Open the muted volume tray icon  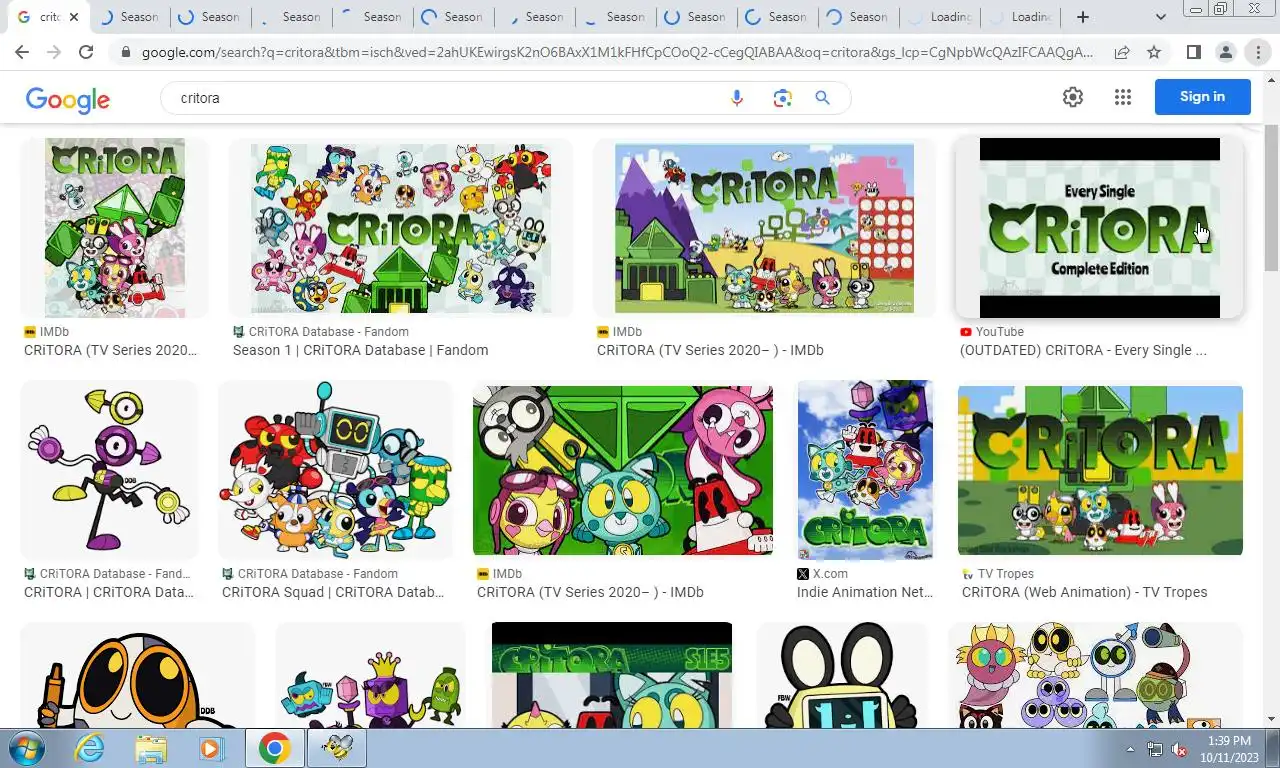click(1178, 749)
